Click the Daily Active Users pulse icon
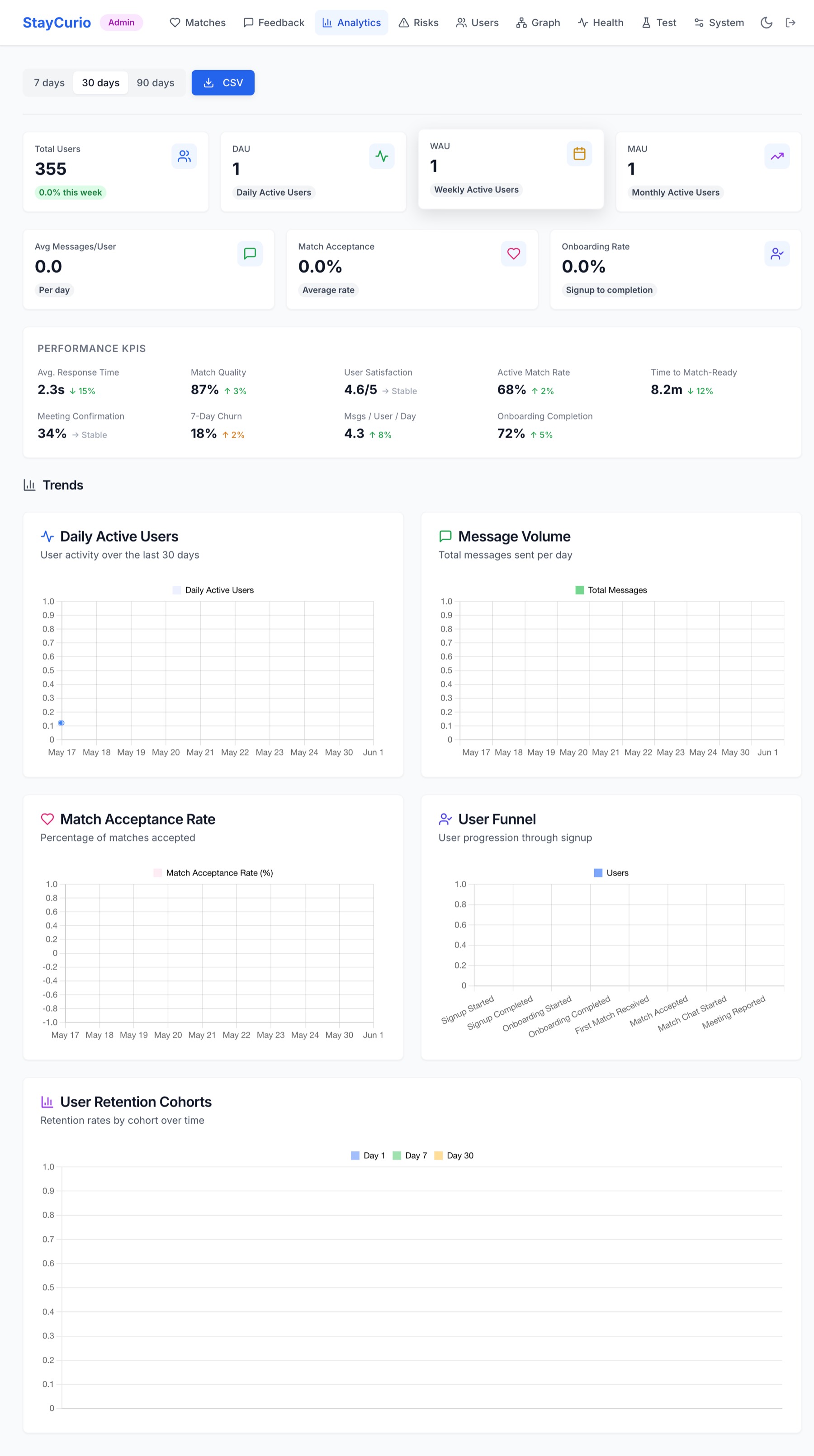The height and width of the screenshot is (1456, 814). 47,537
